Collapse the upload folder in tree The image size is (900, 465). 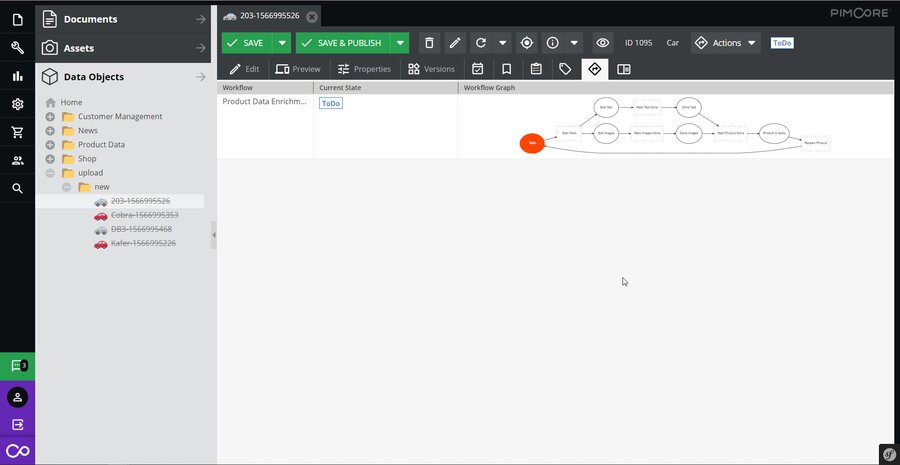coord(50,173)
